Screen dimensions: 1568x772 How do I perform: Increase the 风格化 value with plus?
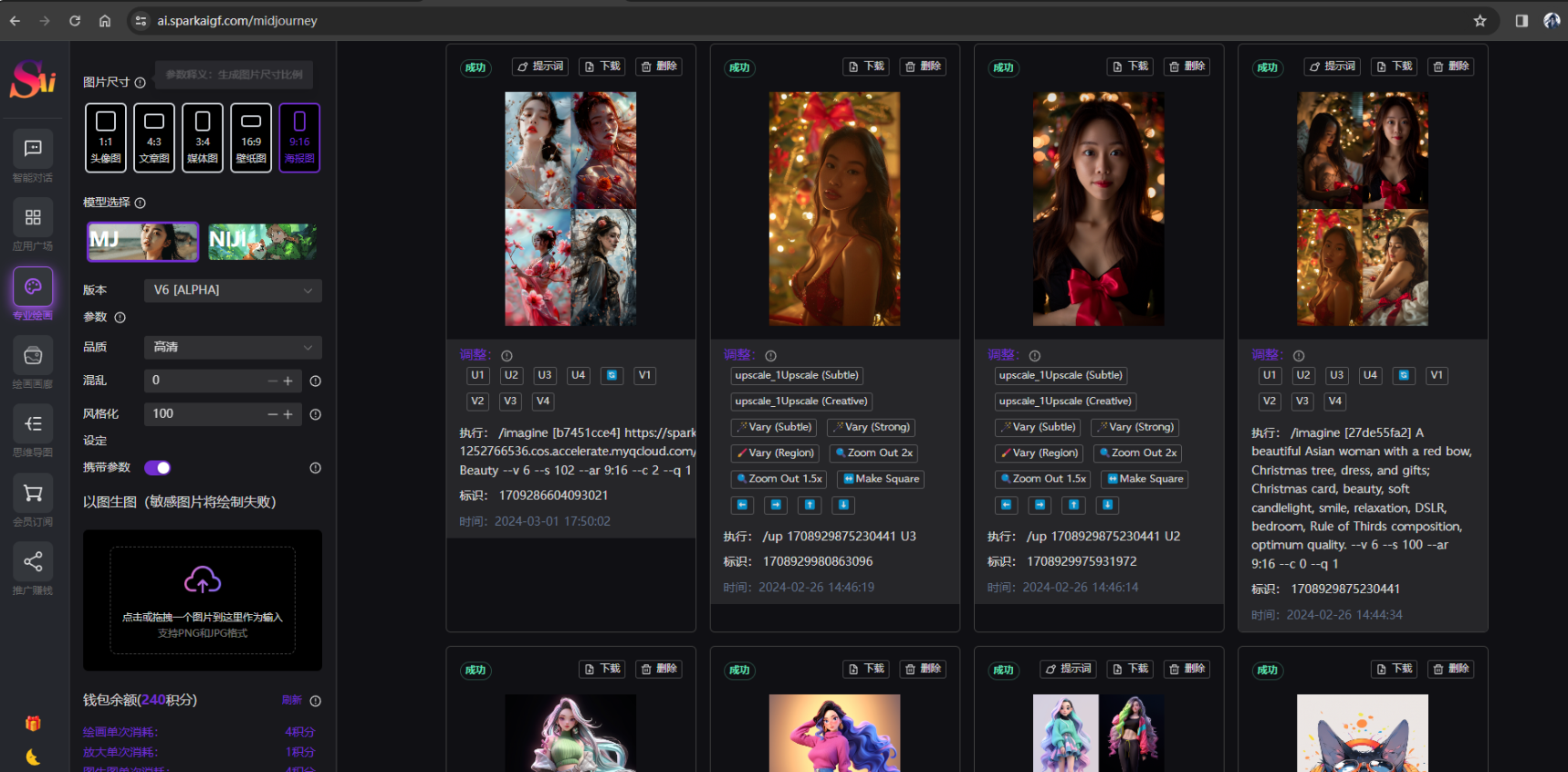(288, 414)
